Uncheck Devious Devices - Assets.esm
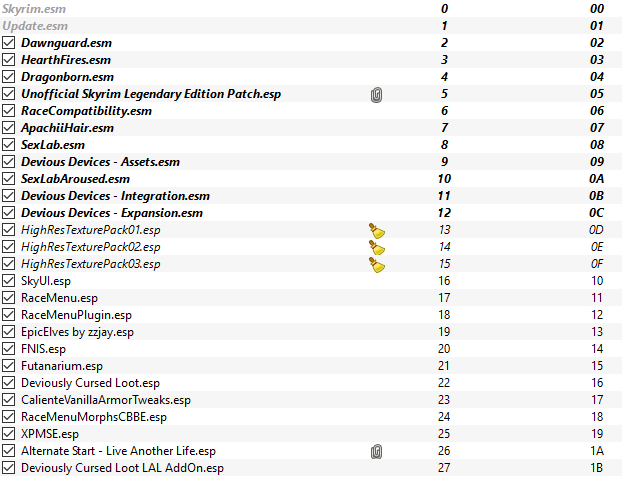This screenshot has width=622, height=479. point(8,162)
